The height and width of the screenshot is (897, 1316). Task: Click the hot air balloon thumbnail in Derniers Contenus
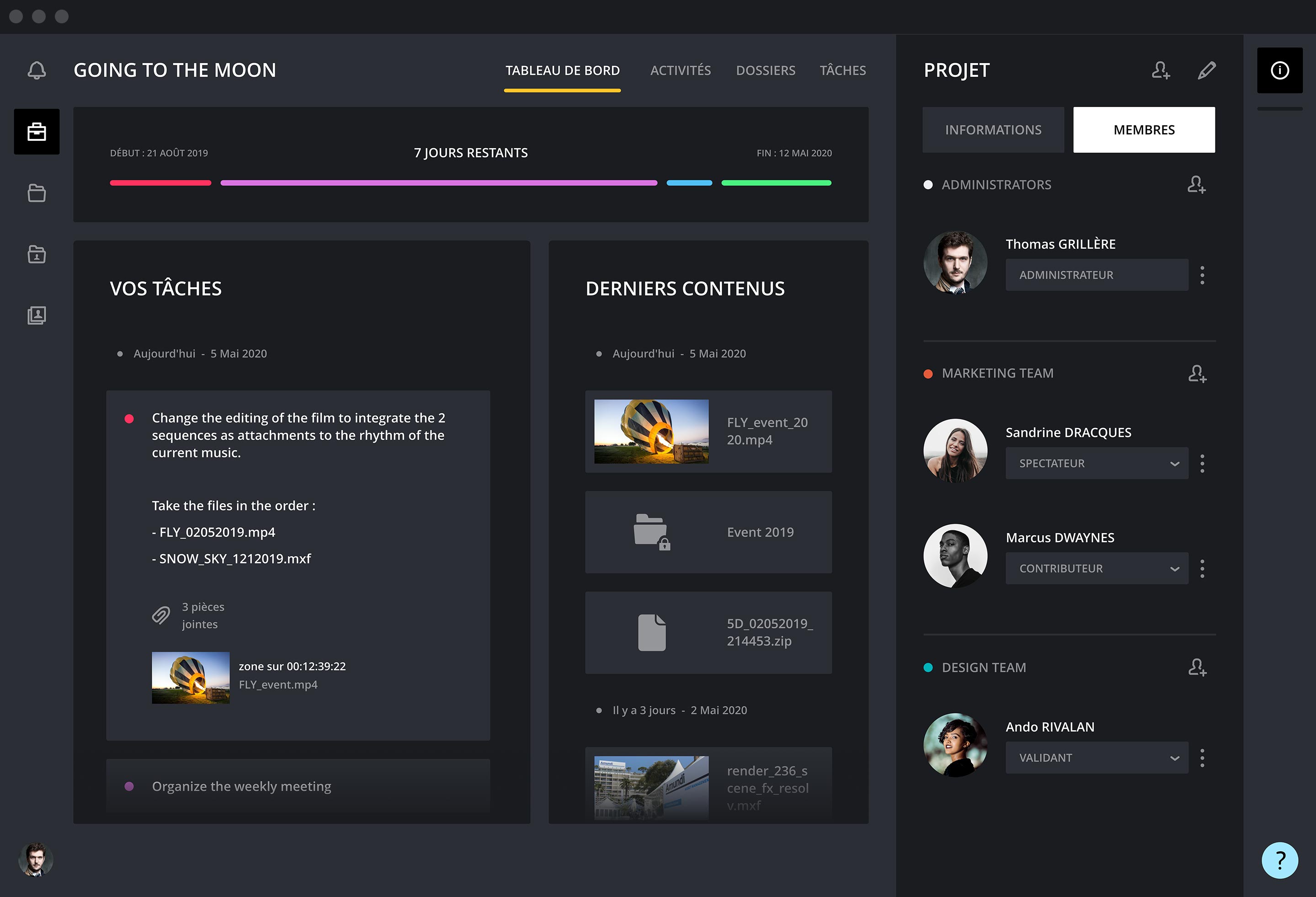point(651,432)
